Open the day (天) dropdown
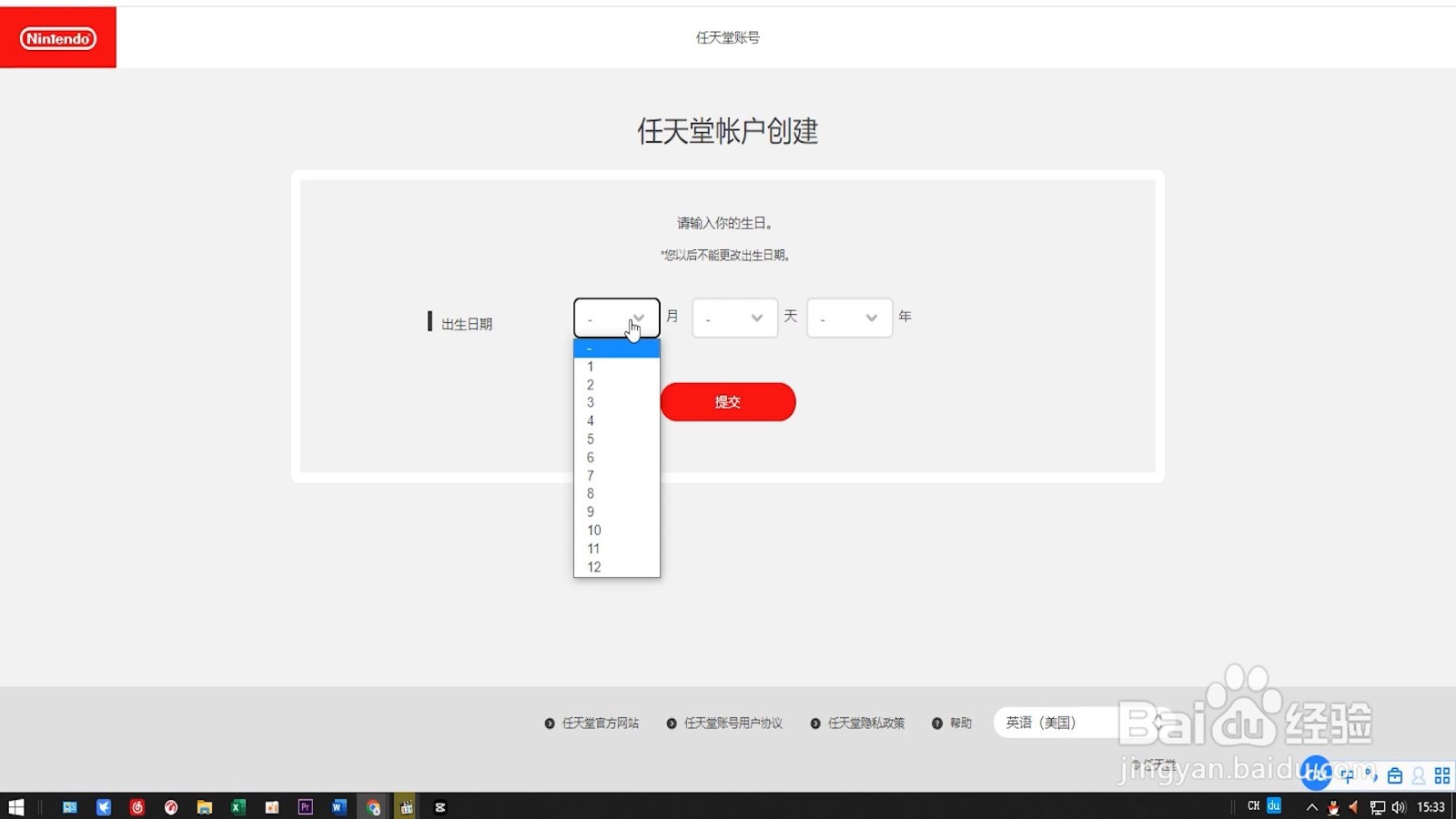Viewport: 1456px width, 819px height. tap(733, 318)
